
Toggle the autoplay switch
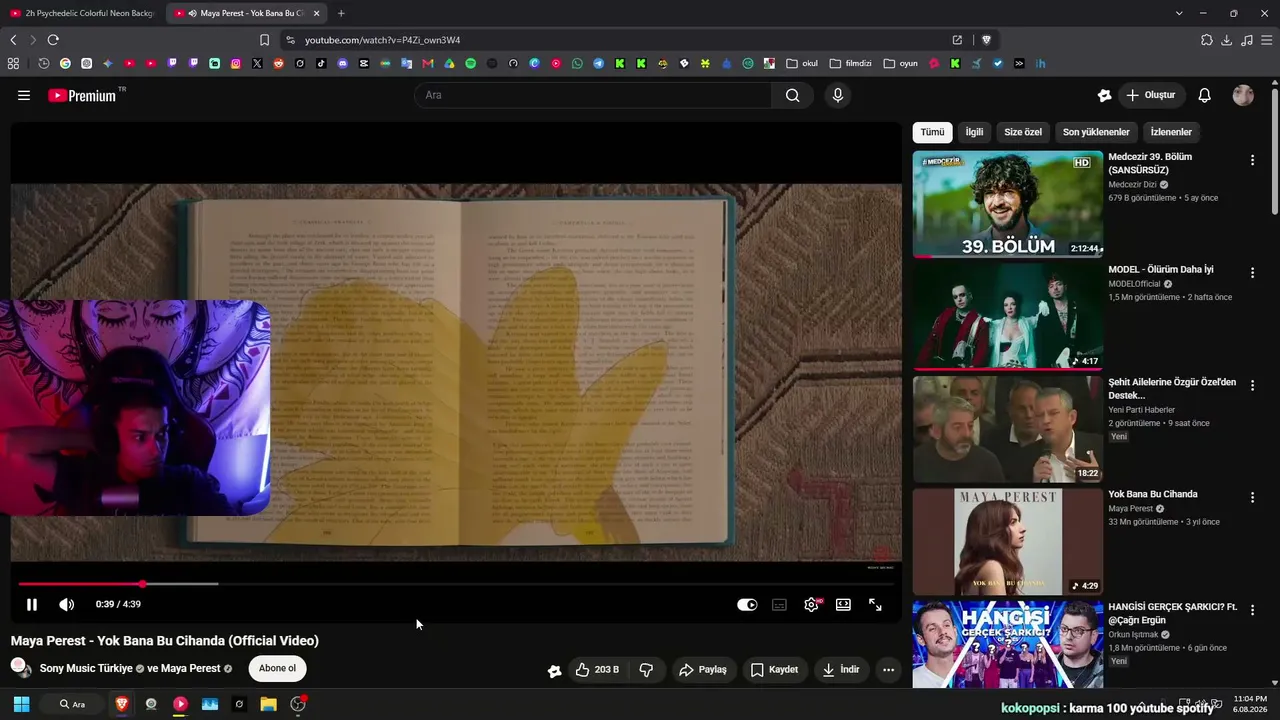(x=747, y=605)
